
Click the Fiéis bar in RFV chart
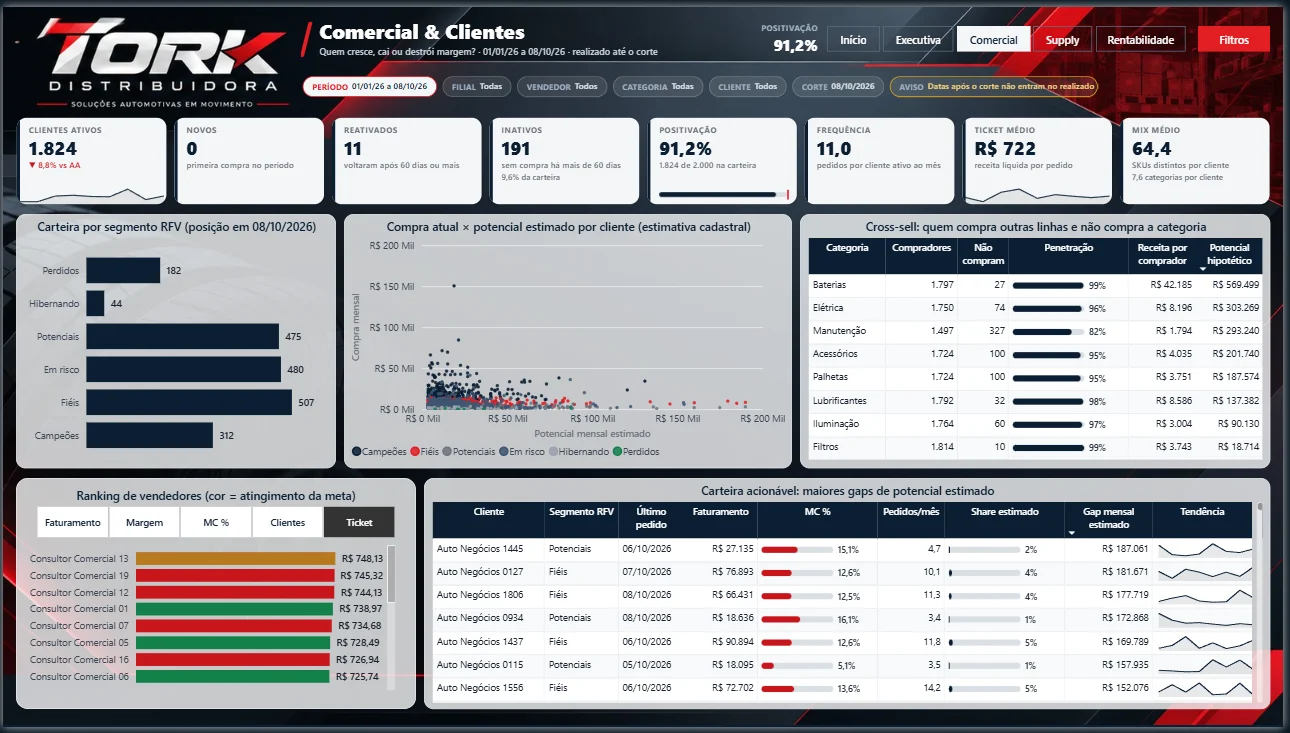point(189,402)
